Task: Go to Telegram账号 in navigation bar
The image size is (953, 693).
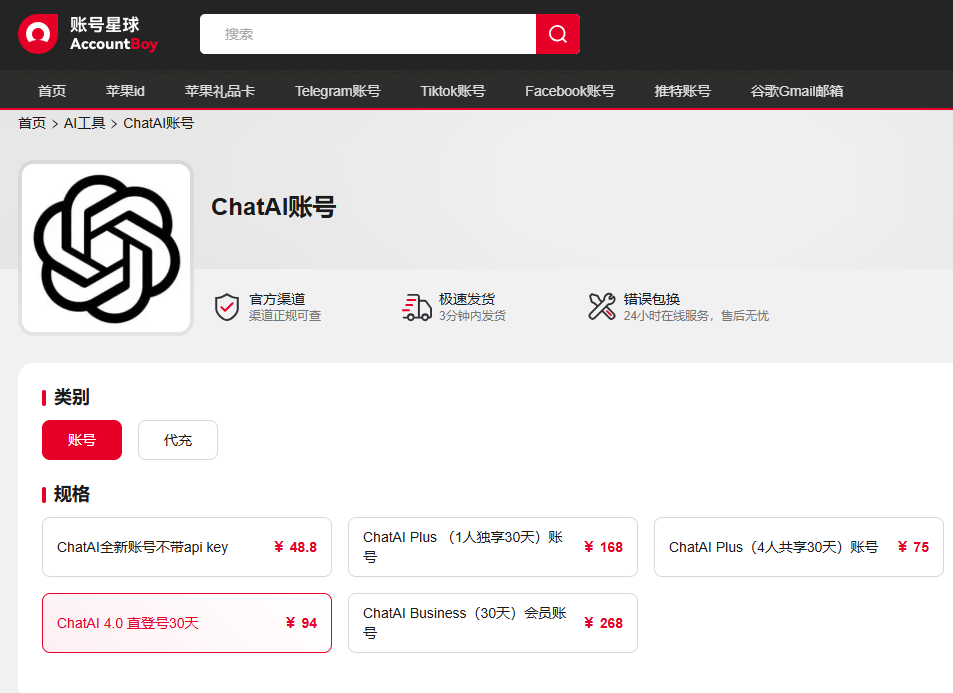Action: [x=337, y=91]
